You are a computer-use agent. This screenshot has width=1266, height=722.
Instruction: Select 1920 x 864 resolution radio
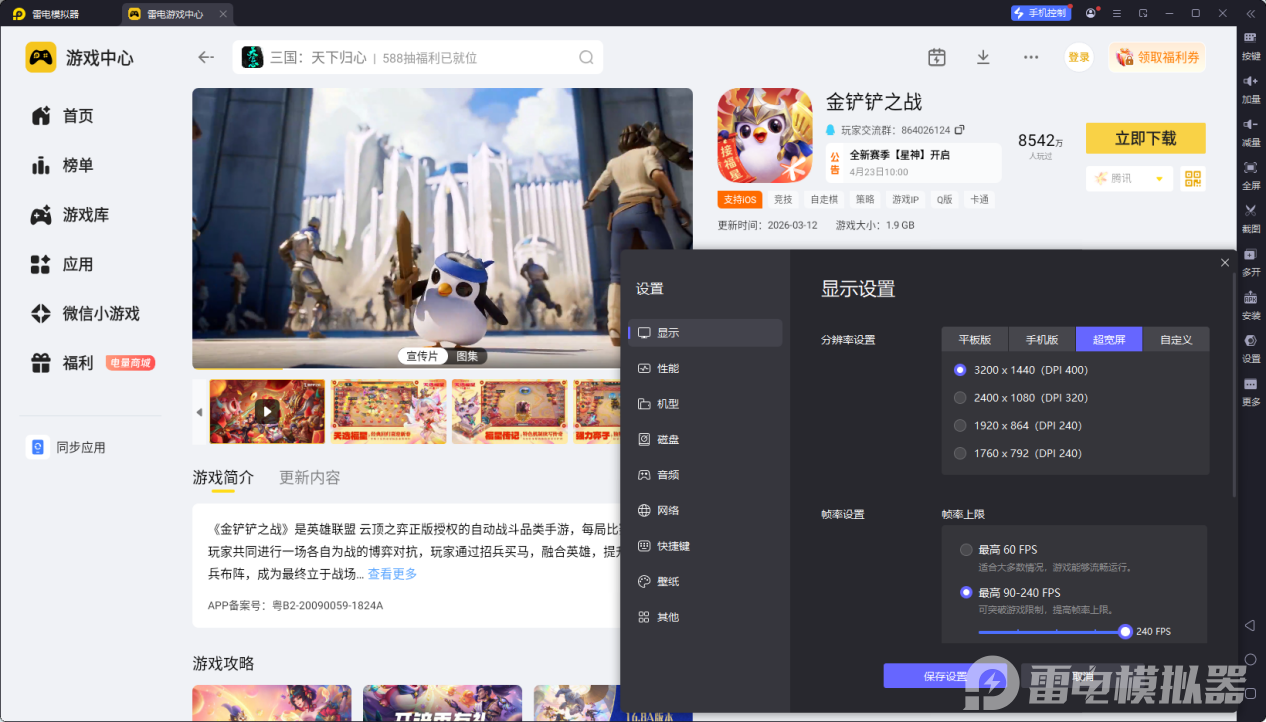click(961, 426)
